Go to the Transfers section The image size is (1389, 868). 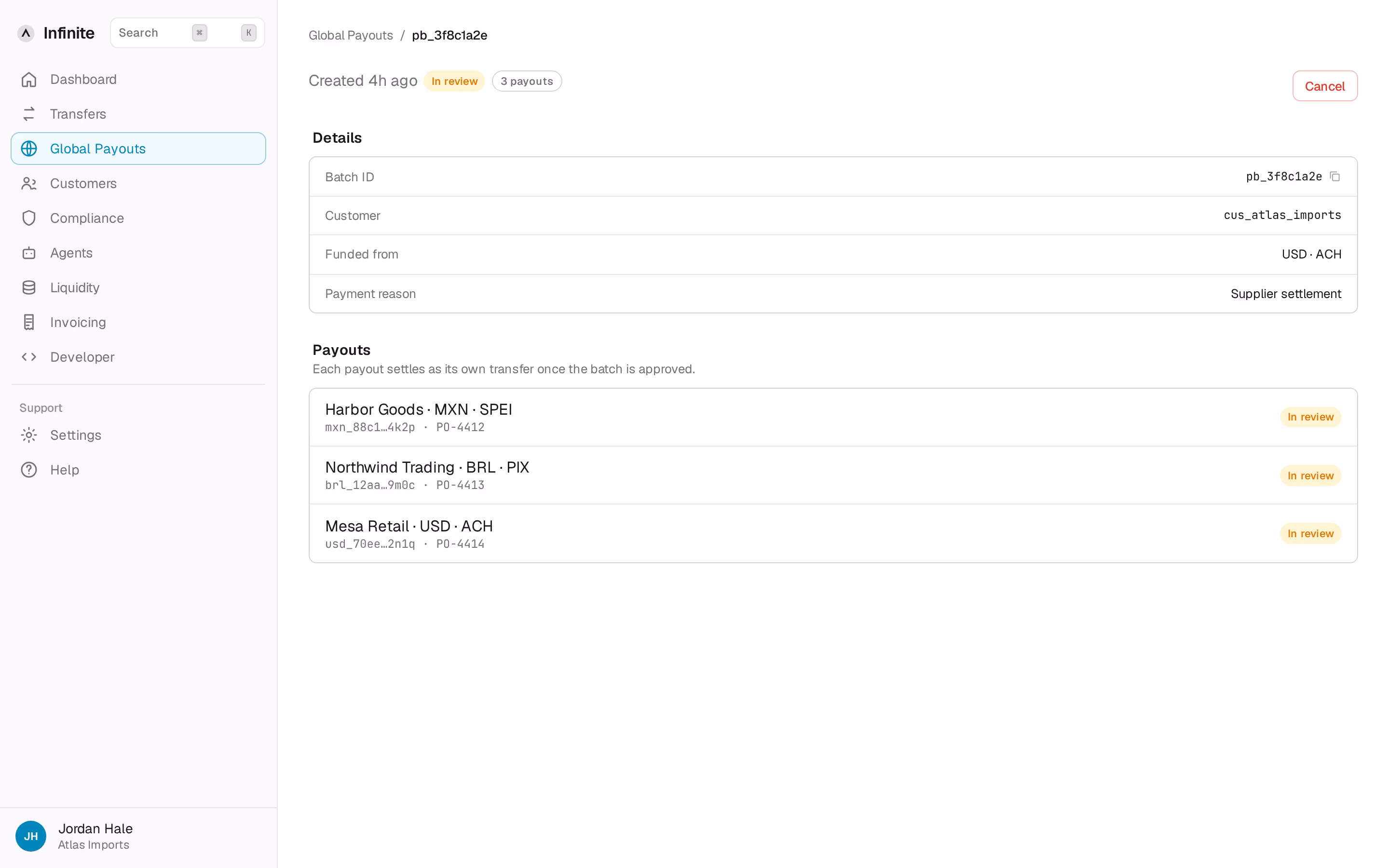(x=138, y=114)
